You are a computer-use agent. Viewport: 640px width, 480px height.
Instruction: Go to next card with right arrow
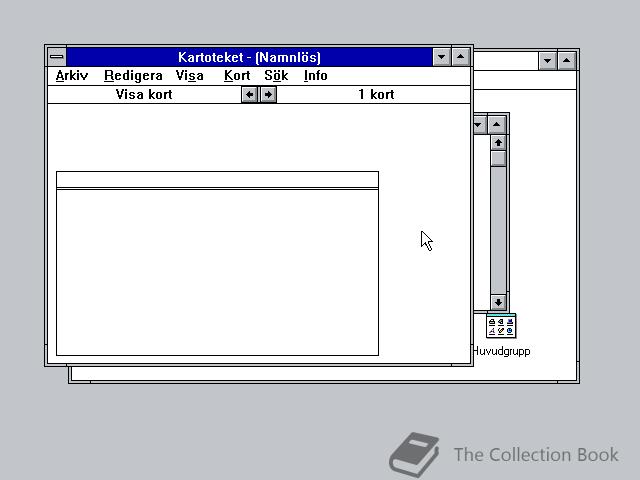(x=268, y=95)
